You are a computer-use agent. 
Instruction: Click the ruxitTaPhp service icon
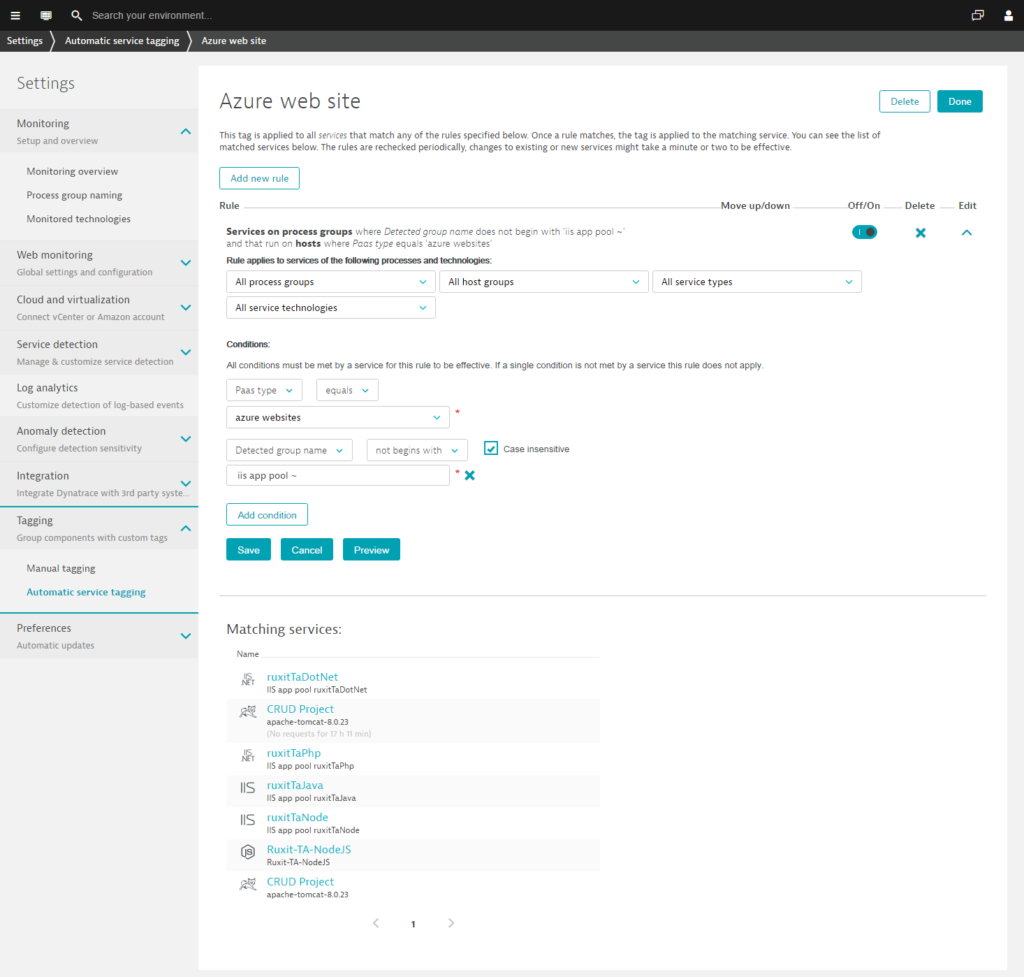[x=248, y=756]
